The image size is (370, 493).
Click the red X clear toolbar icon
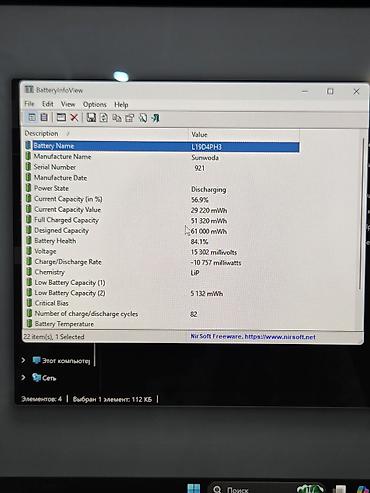[x=74, y=118]
